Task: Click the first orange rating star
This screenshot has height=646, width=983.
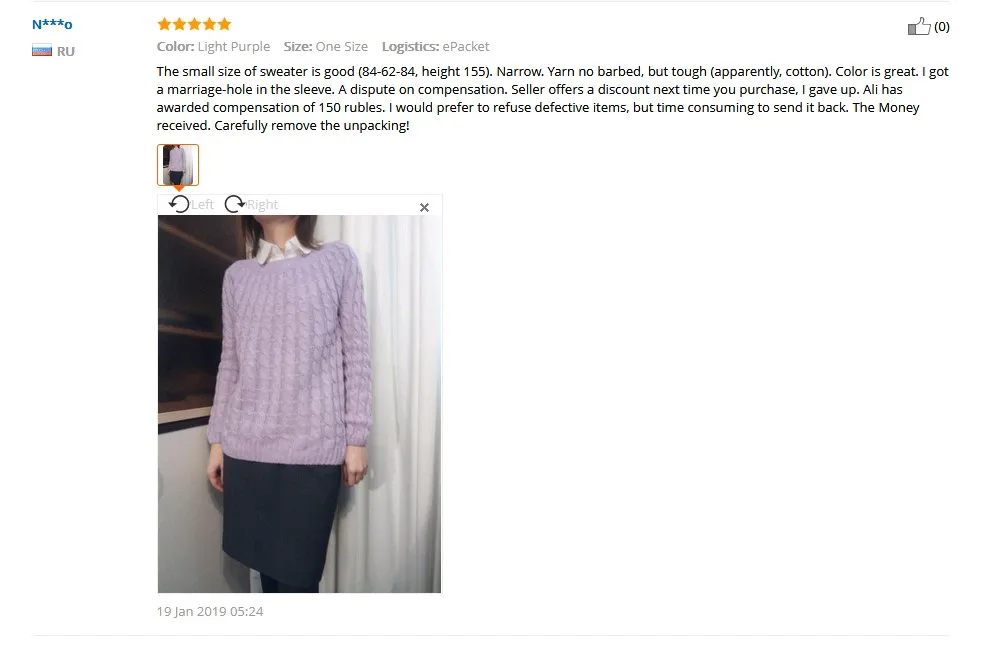Action: coord(164,24)
